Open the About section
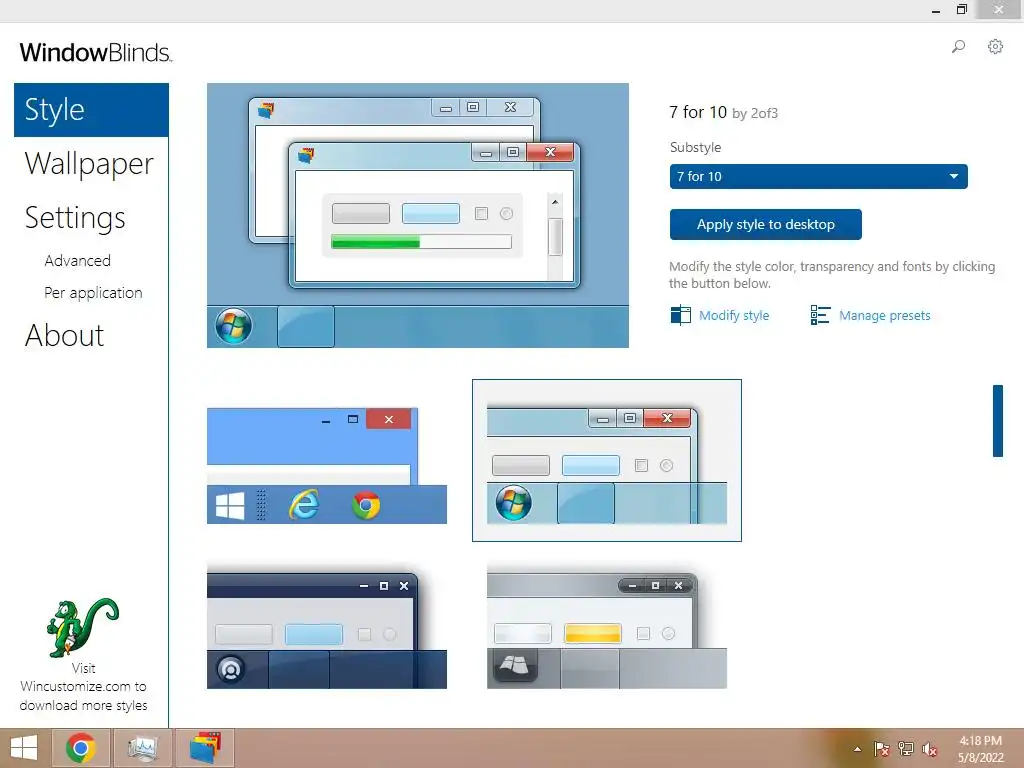The image size is (1024, 768). [64, 336]
